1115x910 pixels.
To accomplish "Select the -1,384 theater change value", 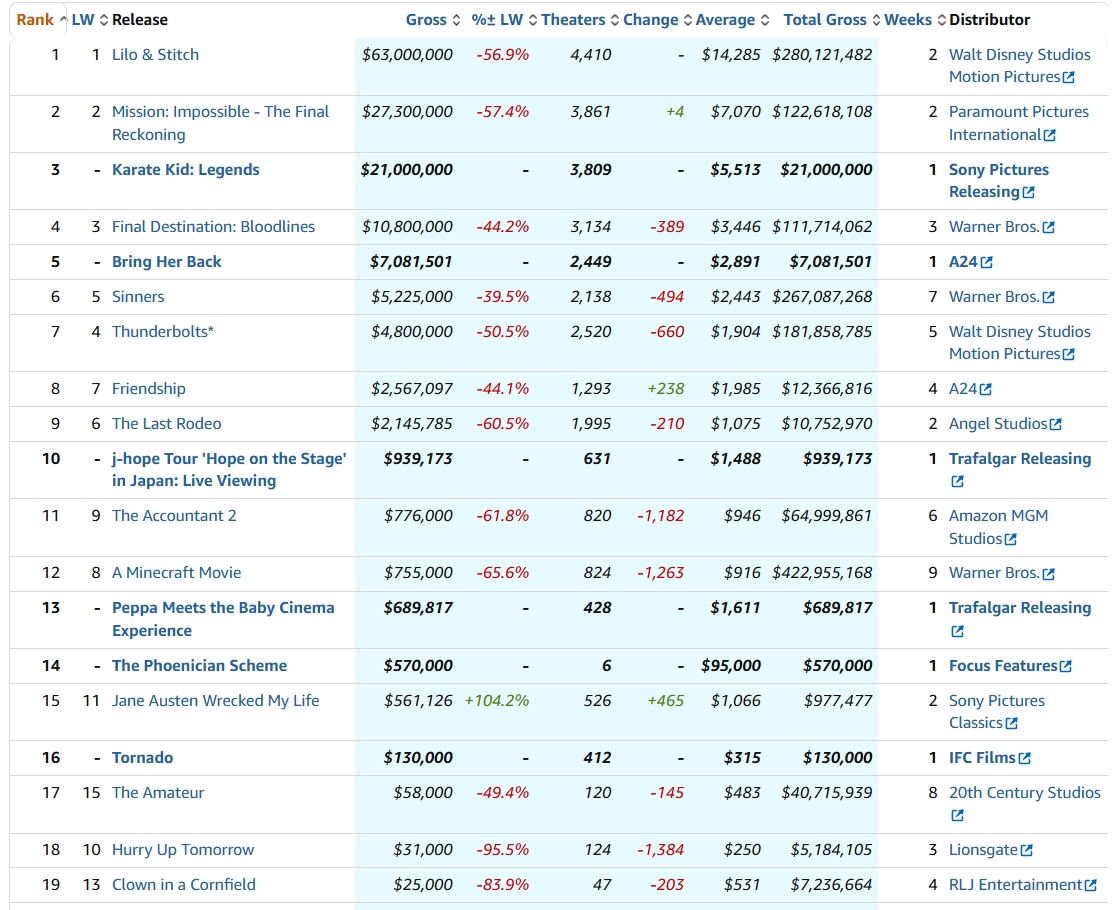I will (x=661, y=850).
